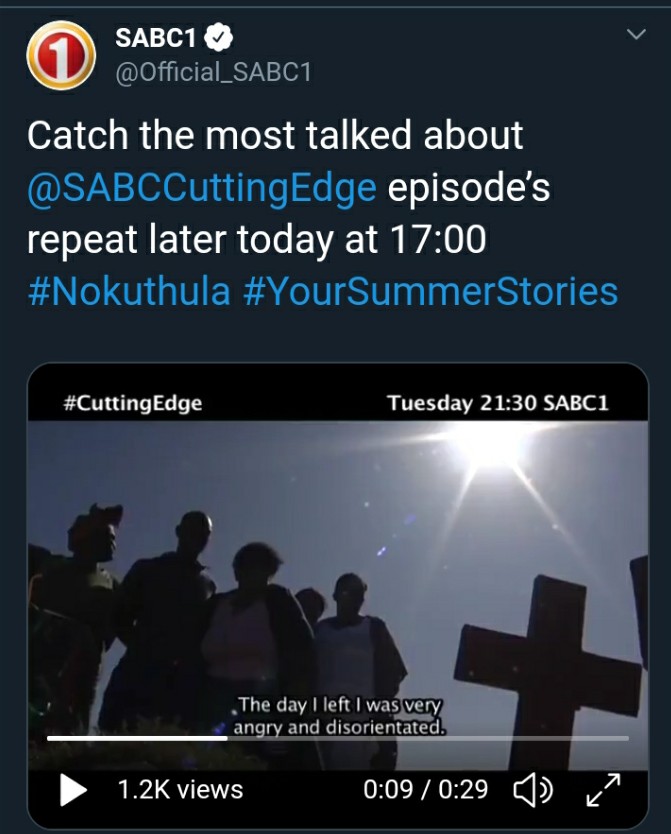Click the verified badge next to SABC1
Screen dimensions: 671x834
(219, 37)
